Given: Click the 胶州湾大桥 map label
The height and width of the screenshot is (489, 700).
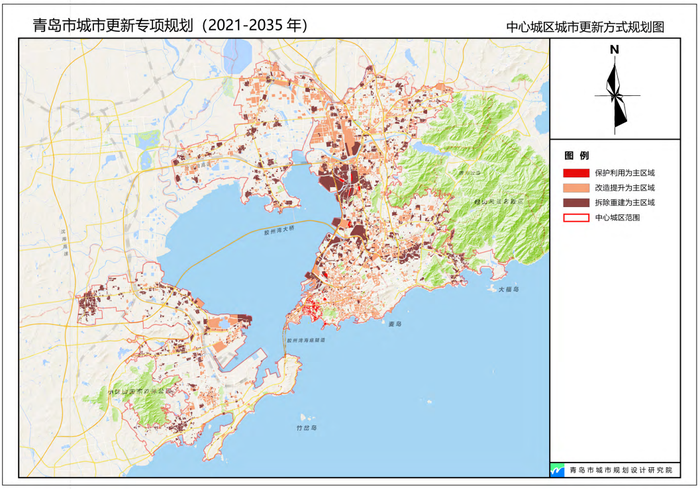Looking at the screenshot, I should tap(279, 231).
